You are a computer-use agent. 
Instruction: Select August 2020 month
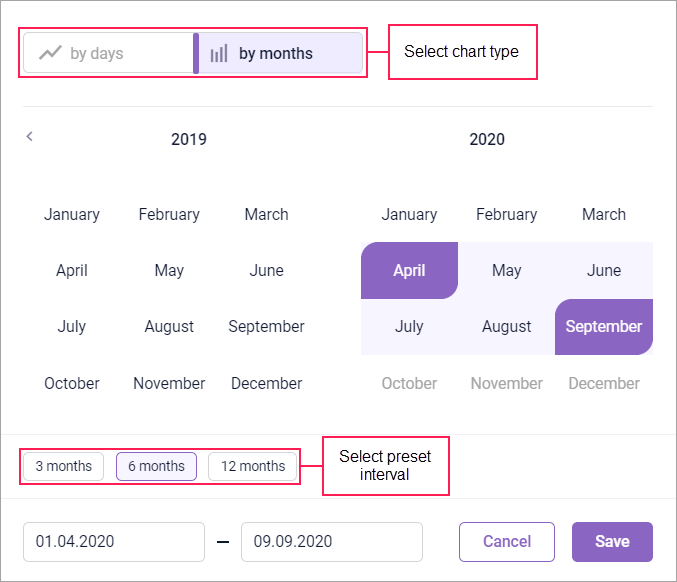pyautogui.click(x=506, y=327)
